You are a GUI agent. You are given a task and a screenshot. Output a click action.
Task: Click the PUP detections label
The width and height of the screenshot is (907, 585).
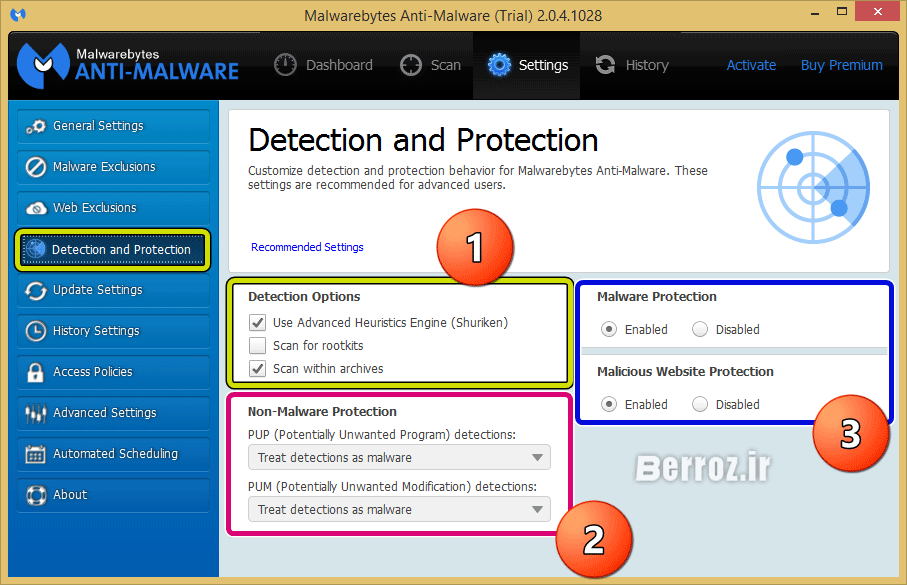(382, 435)
